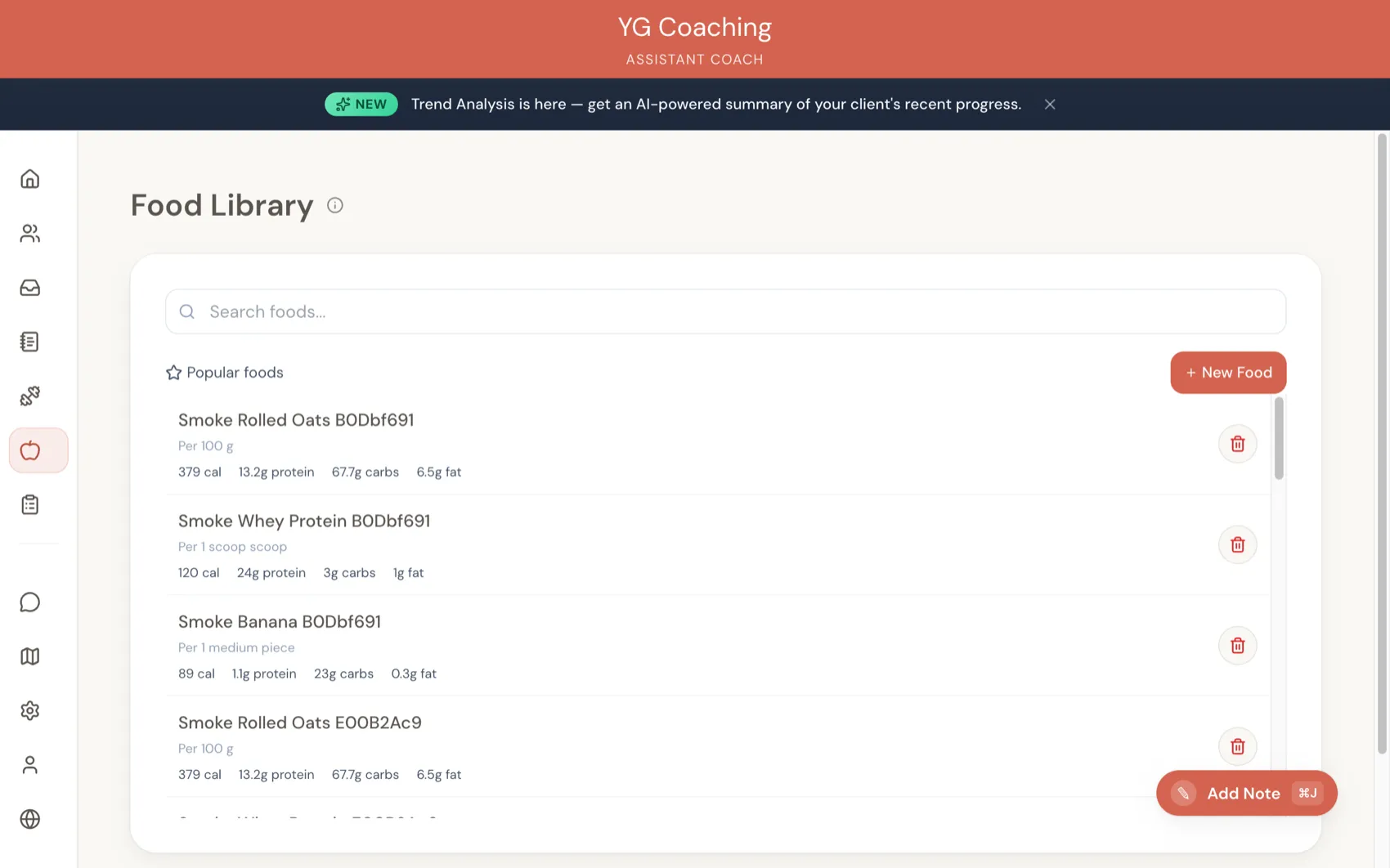
Task: Delete Smoke Rolled Oats E00B2Ac9 food
Action: pos(1237,746)
